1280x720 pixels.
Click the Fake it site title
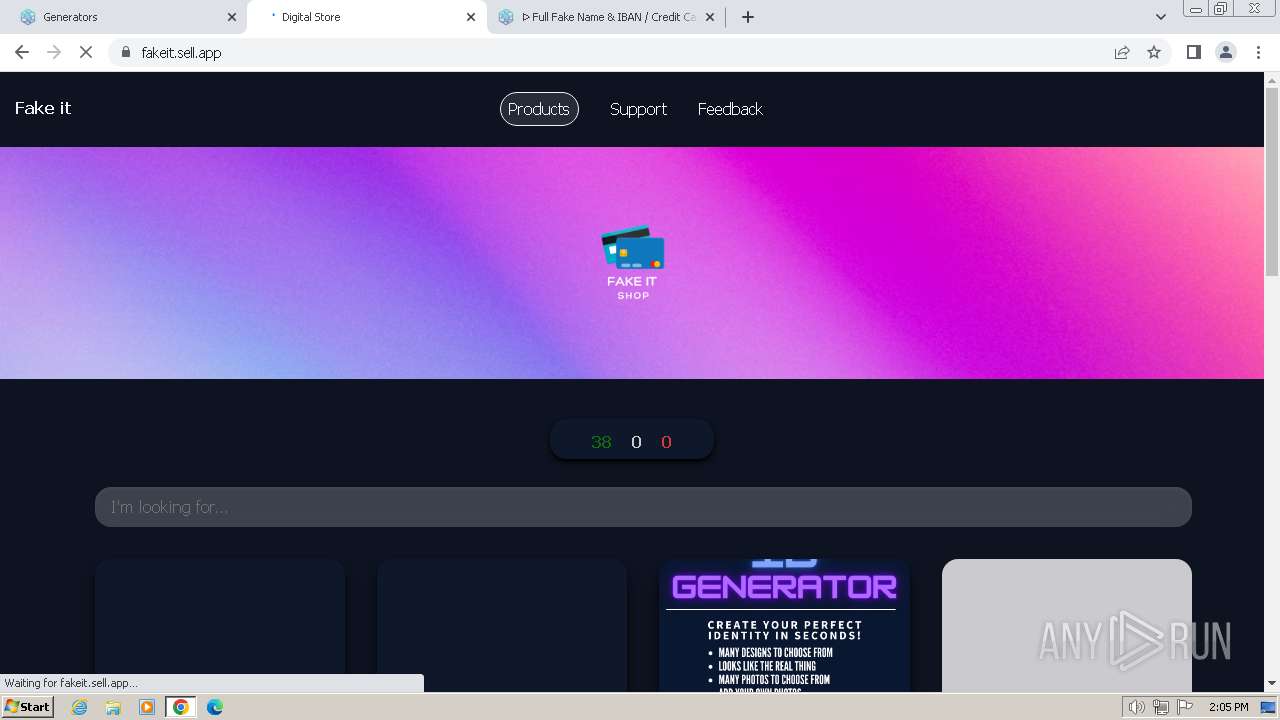coord(43,108)
